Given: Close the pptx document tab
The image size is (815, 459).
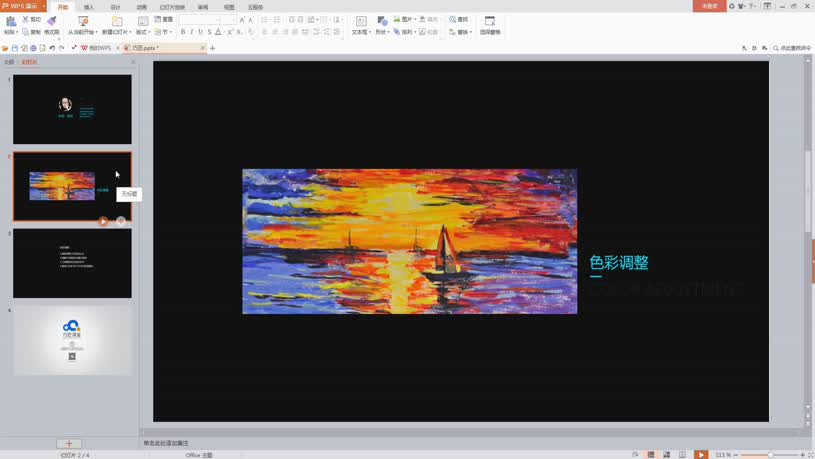Looking at the screenshot, I should click(203, 48).
